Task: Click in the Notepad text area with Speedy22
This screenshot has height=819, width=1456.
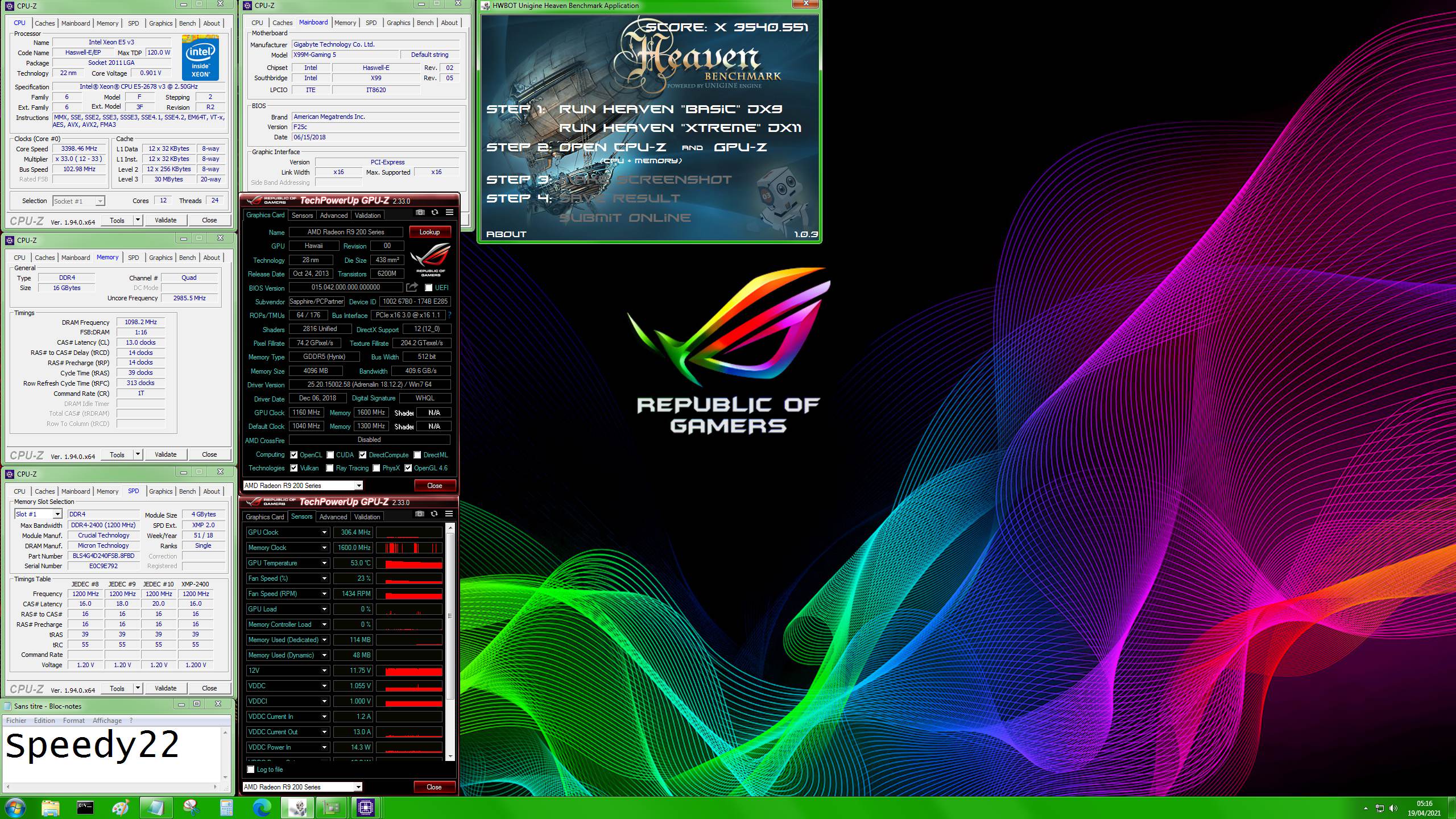Action: 111,754
